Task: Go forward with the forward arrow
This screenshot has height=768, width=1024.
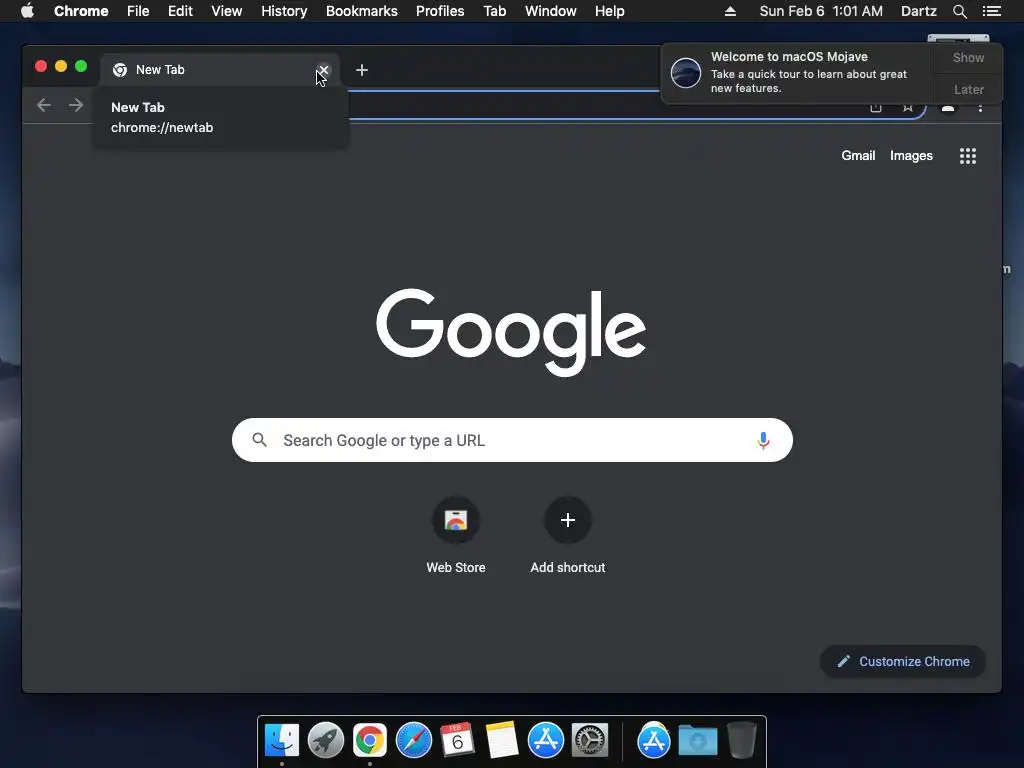Action: click(x=76, y=105)
